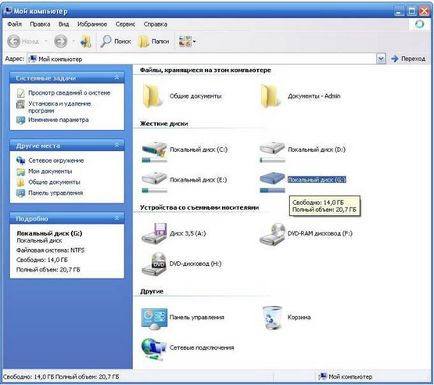Open the Правка menu
434x385 pixels.
point(40,24)
